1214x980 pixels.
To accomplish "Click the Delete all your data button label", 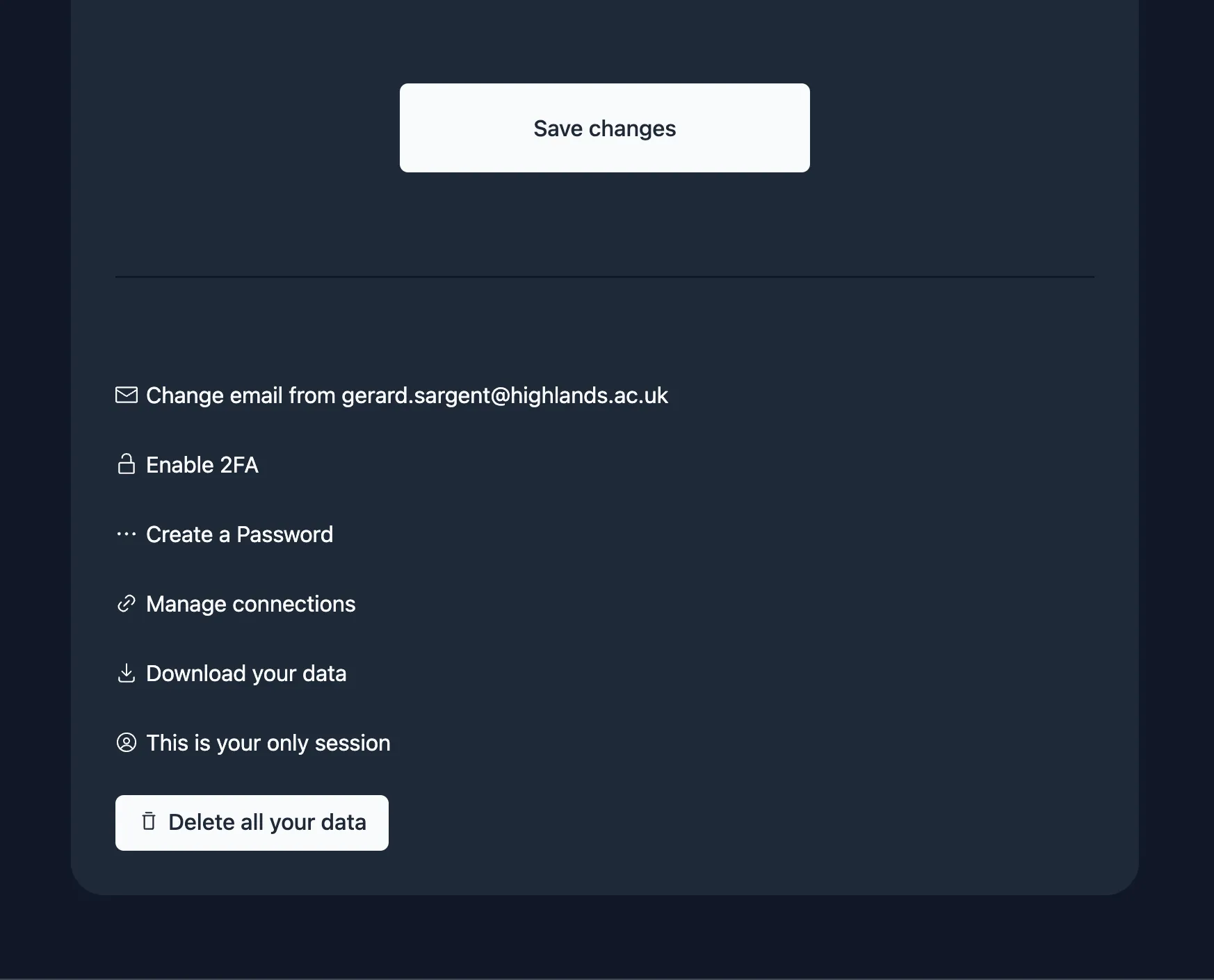I will tap(267, 822).
